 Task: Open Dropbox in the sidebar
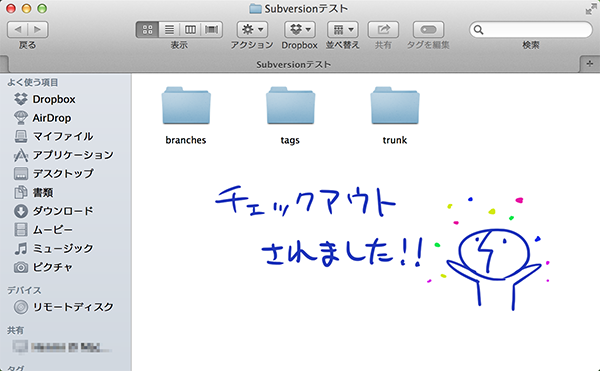tap(45, 99)
